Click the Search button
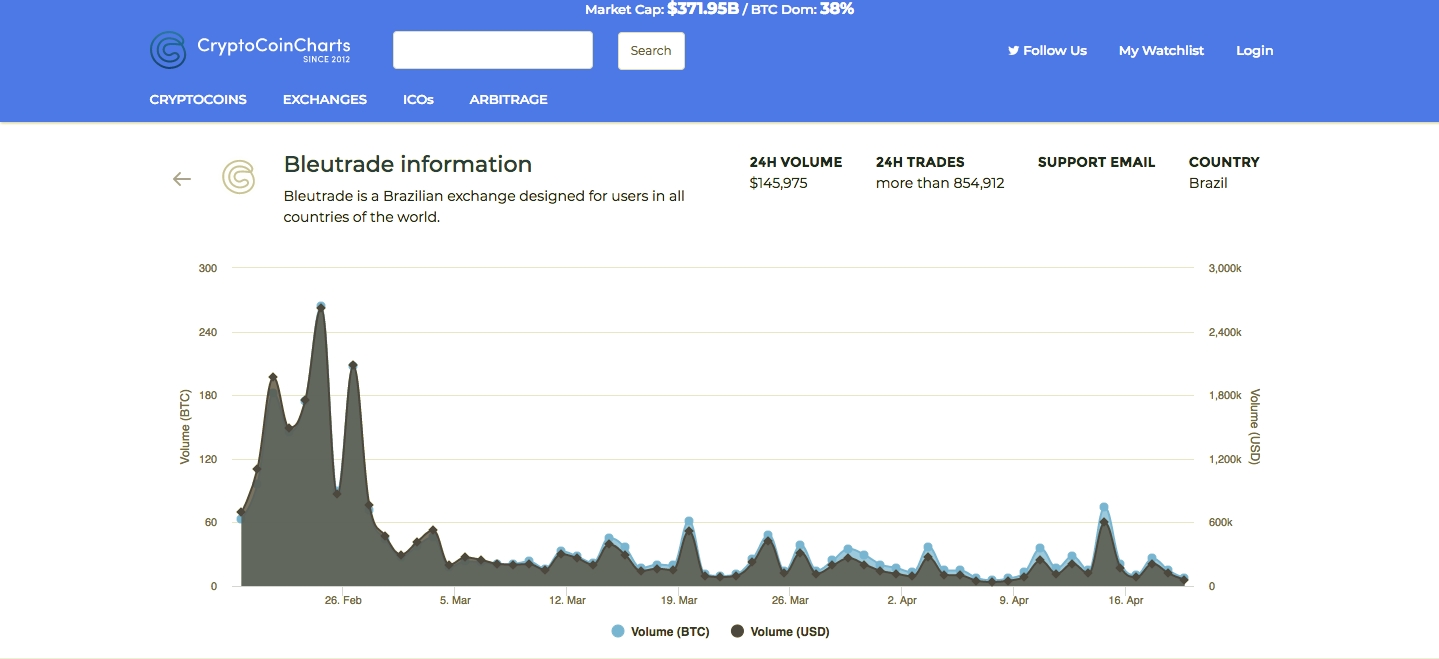Viewport: 1439px width, 659px height. 651,51
